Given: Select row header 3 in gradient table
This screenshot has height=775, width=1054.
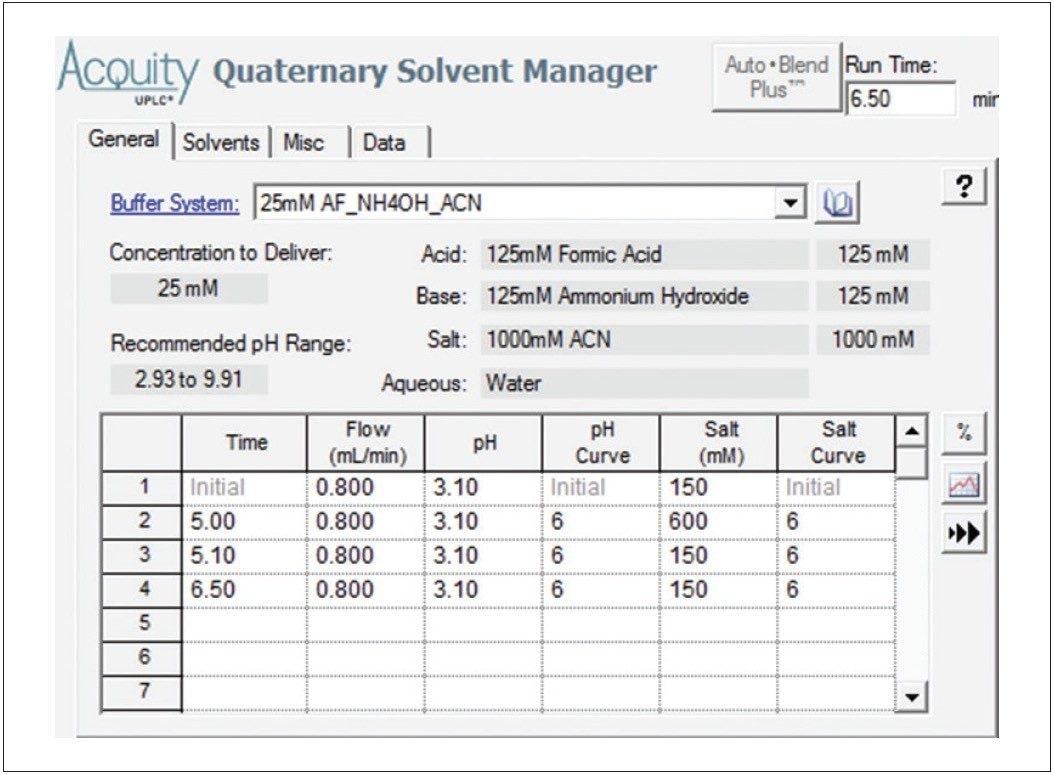Looking at the screenshot, I should pyautogui.click(x=143, y=556).
